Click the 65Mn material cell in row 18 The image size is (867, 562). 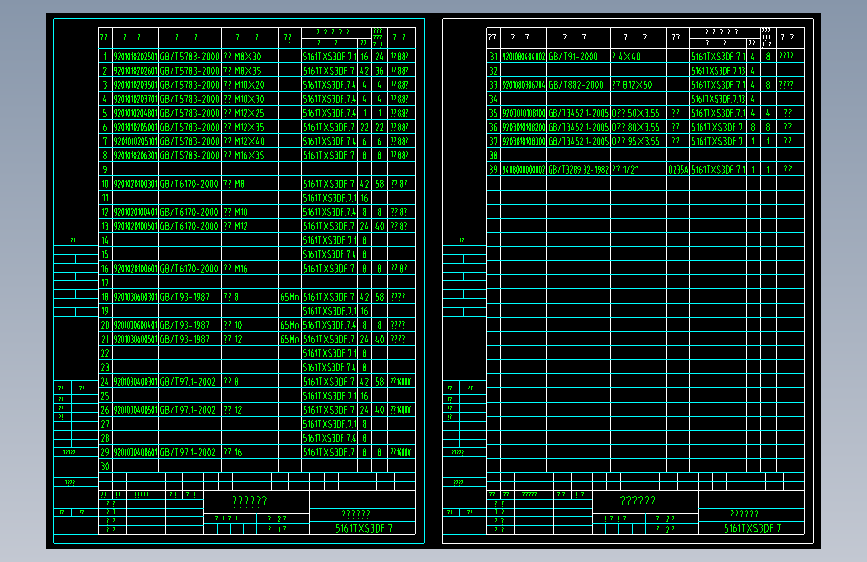click(290, 296)
